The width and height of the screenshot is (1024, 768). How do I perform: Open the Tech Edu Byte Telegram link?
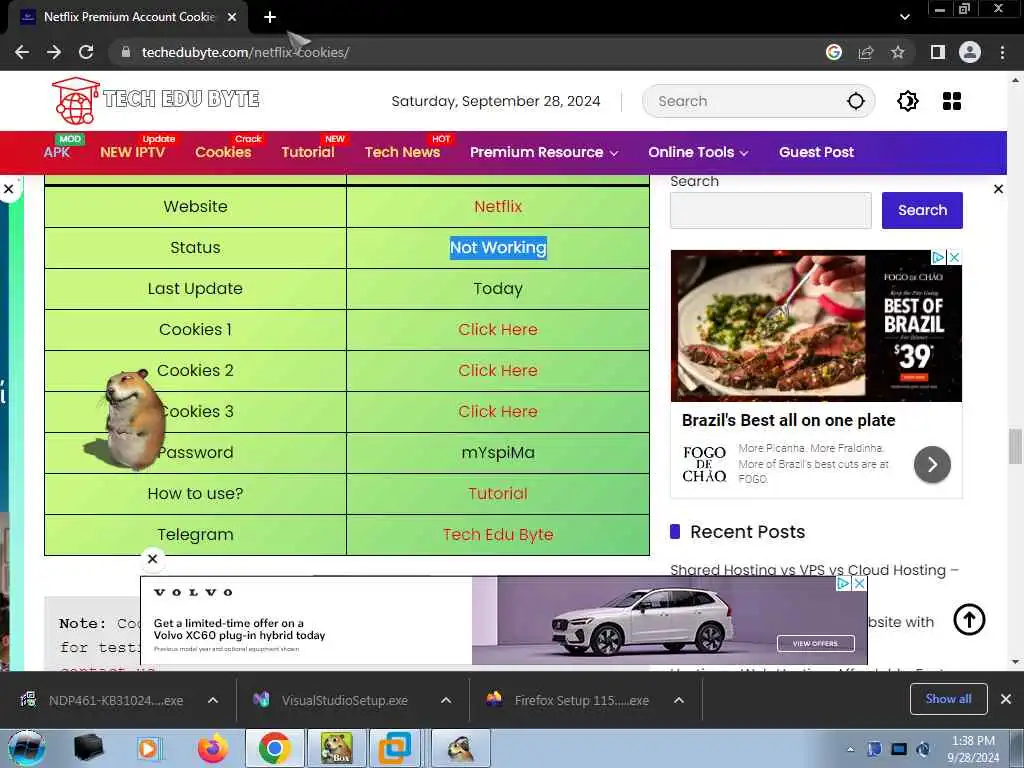click(498, 534)
